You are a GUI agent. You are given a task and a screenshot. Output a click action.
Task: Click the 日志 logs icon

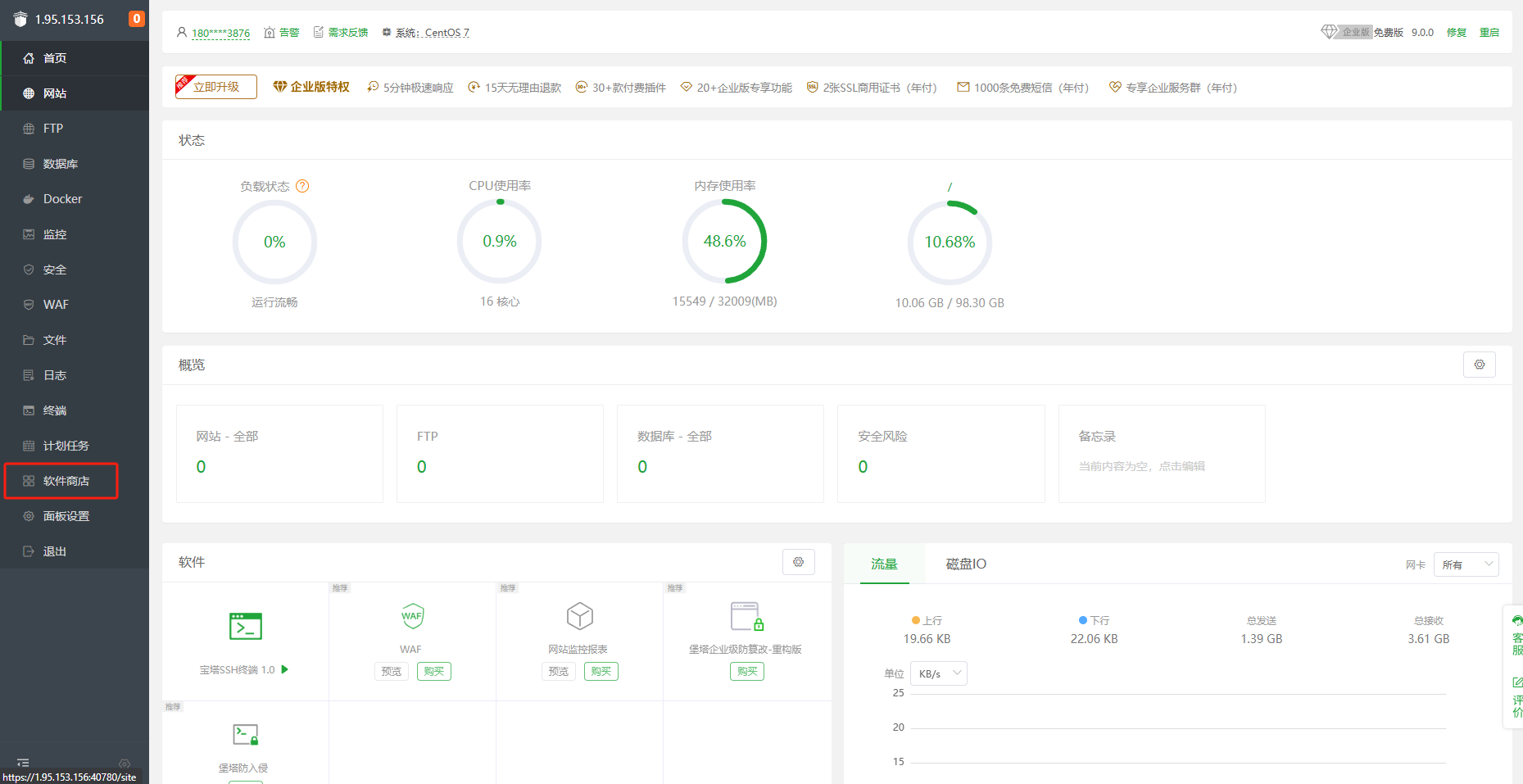(29, 375)
